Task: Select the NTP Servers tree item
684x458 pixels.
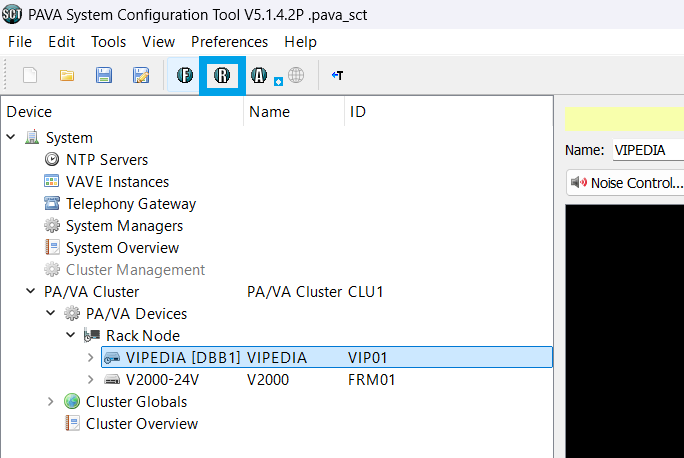Action: click(x=107, y=160)
